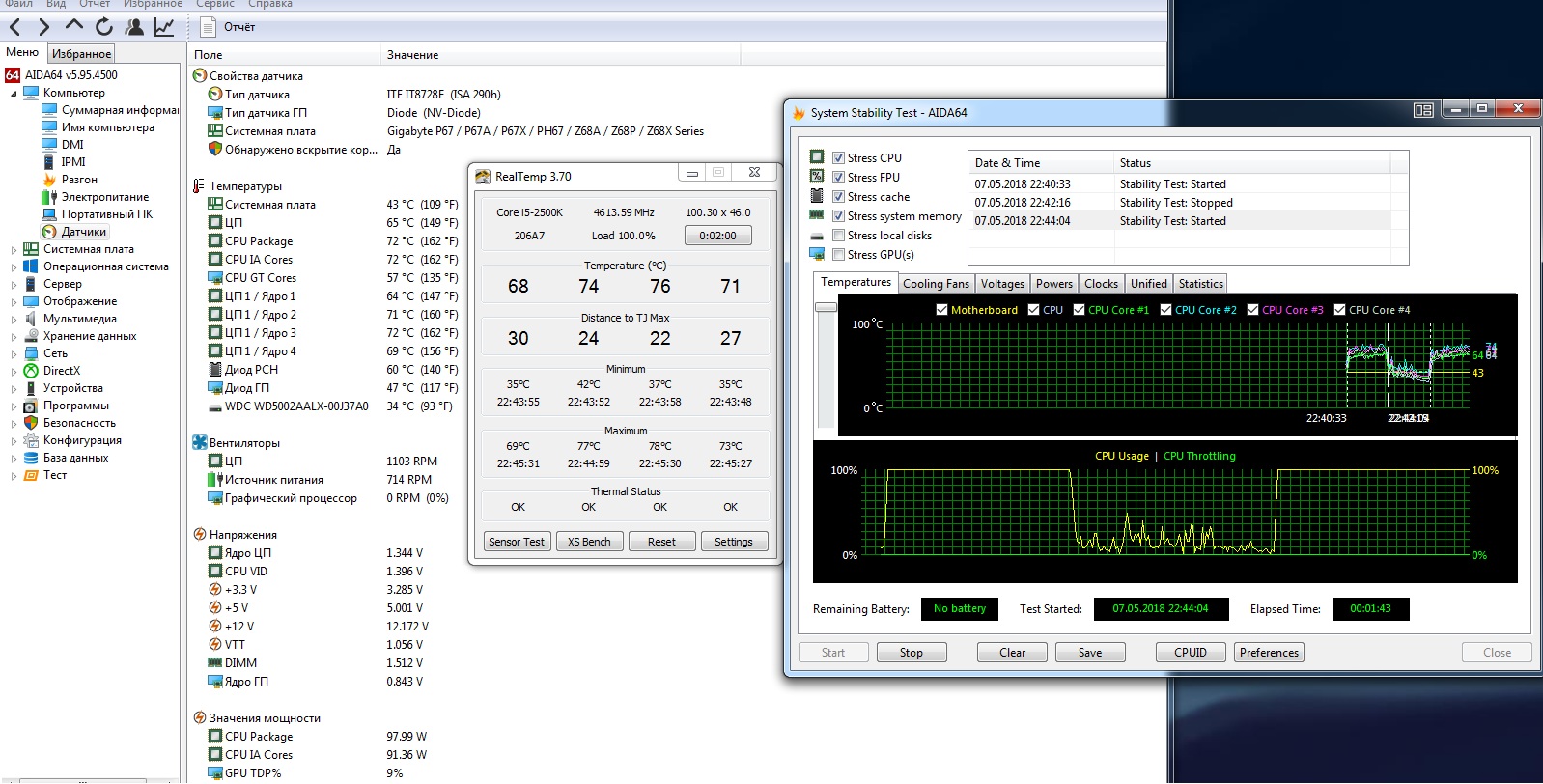Click the RealTemp 0:02:00 timer button
The height and width of the screenshot is (784, 1543).
coord(717,236)
